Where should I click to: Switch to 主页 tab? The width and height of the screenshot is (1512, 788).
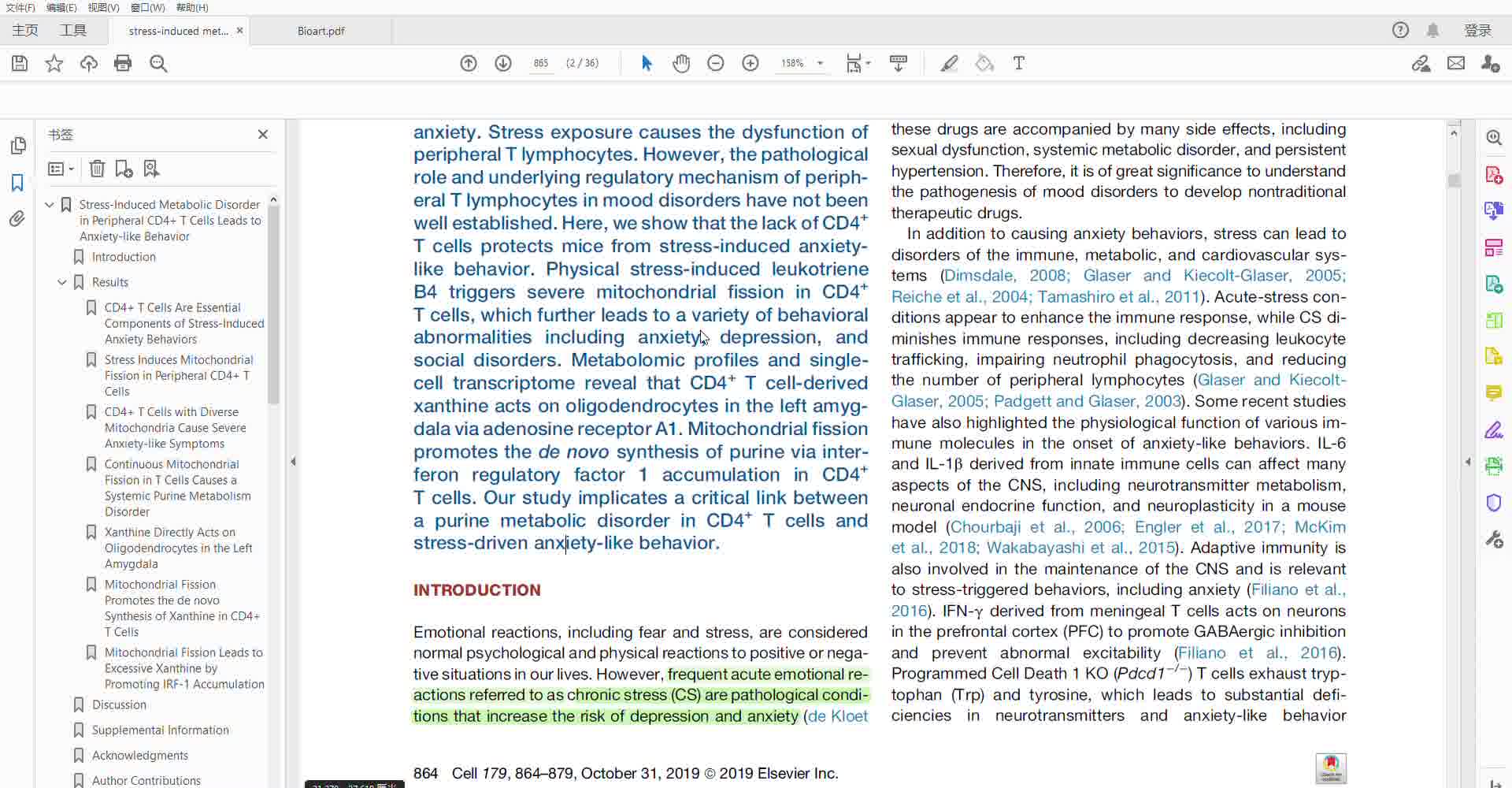(x=25, y=30)
